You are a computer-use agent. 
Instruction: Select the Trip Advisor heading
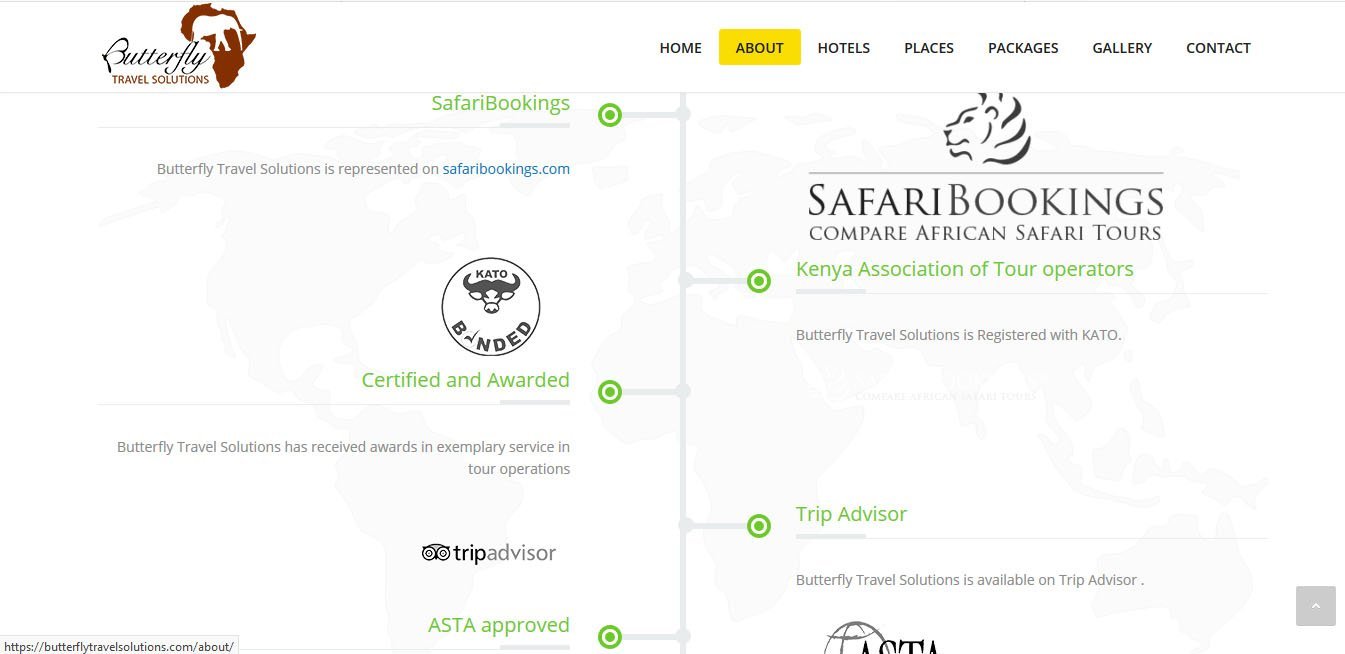[851, 514]
